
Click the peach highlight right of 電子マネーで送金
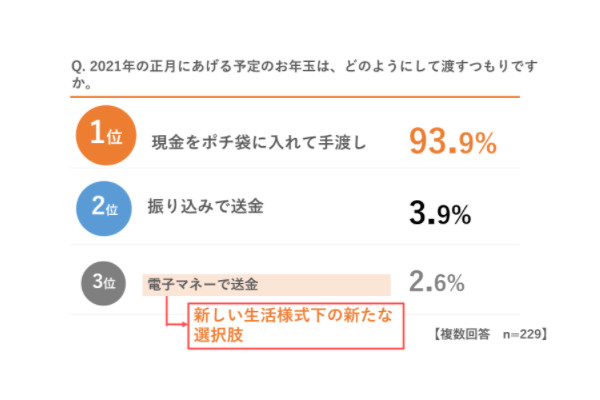coord(324,285)
